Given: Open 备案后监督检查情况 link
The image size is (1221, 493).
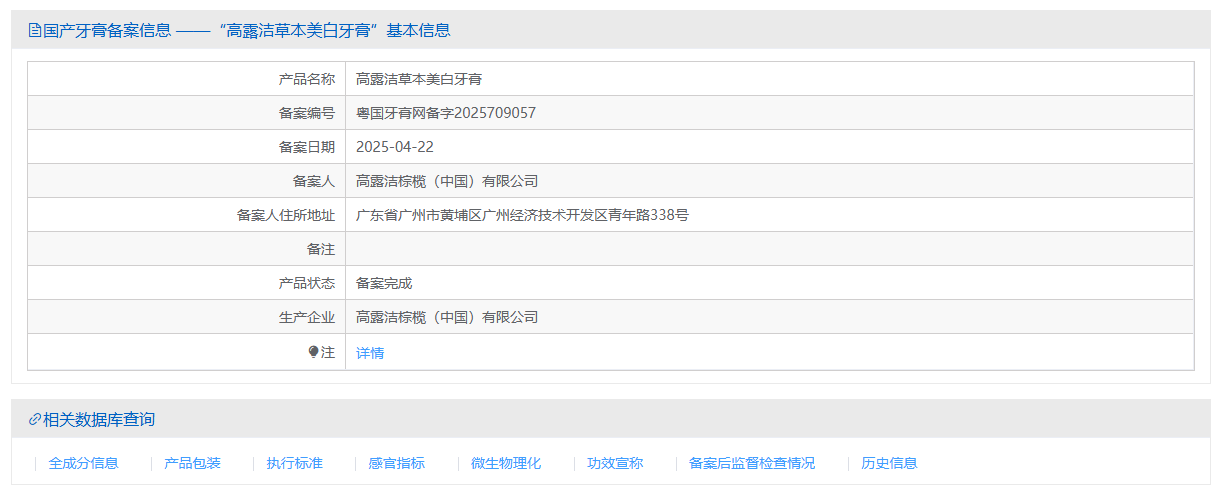Looking at the screenshot, I should (x=752, y=463).
